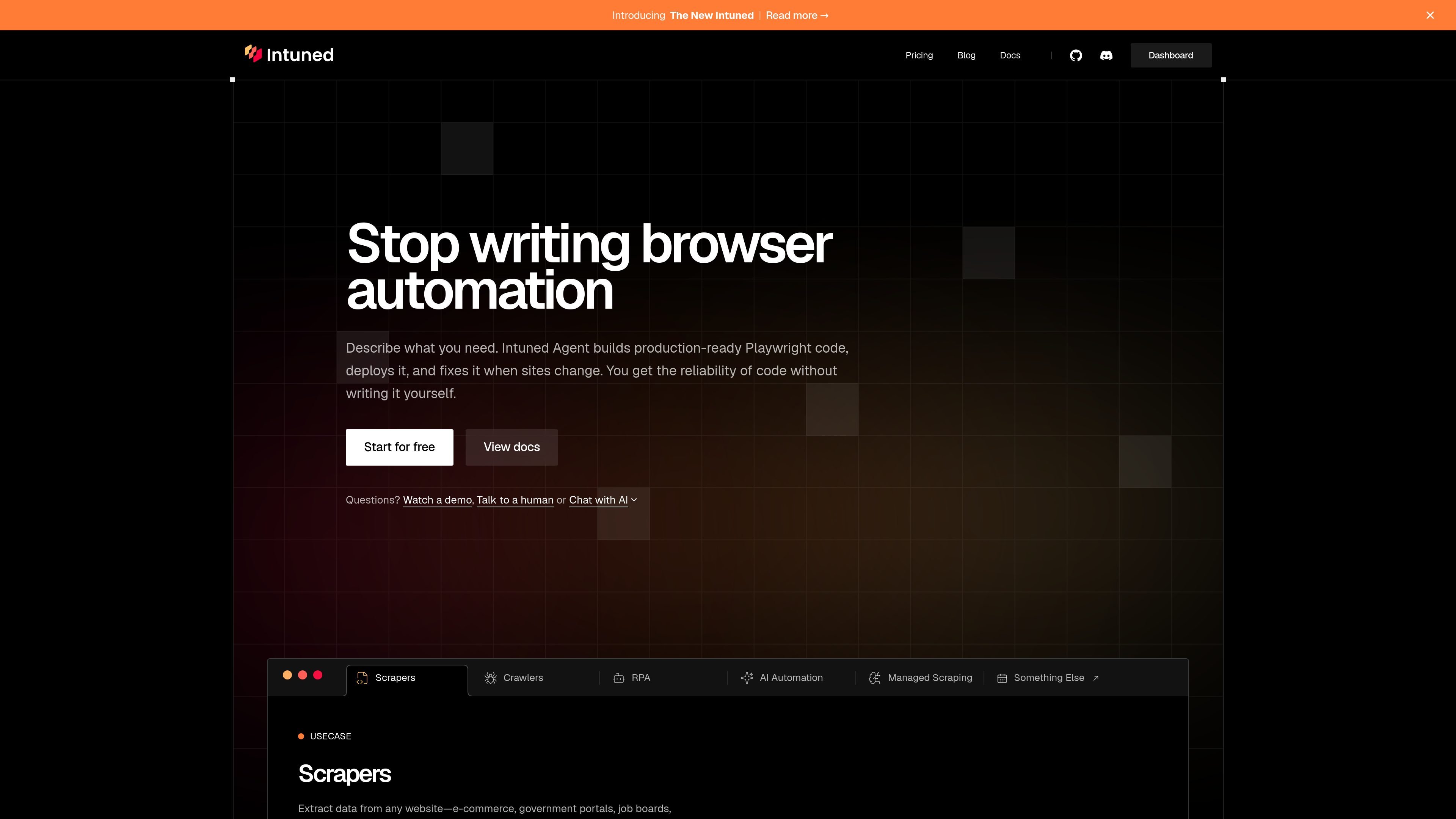Click the Intuned logo
The height and width of the screenshot is (819, 1456).
[x=289, y=54]
